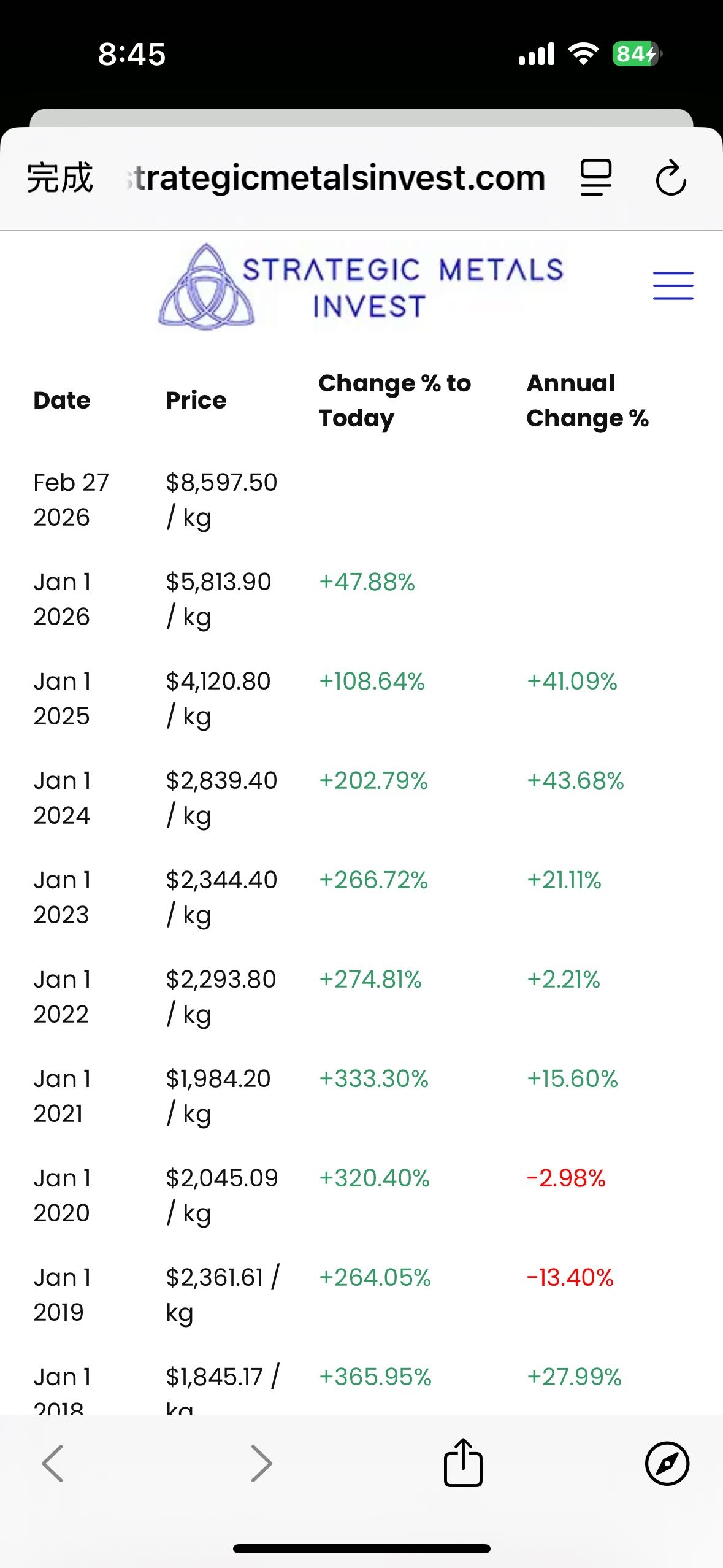Tap the home indicator bar
The width and height of the screenshot is (723, 1568).
coord(361,1548)
